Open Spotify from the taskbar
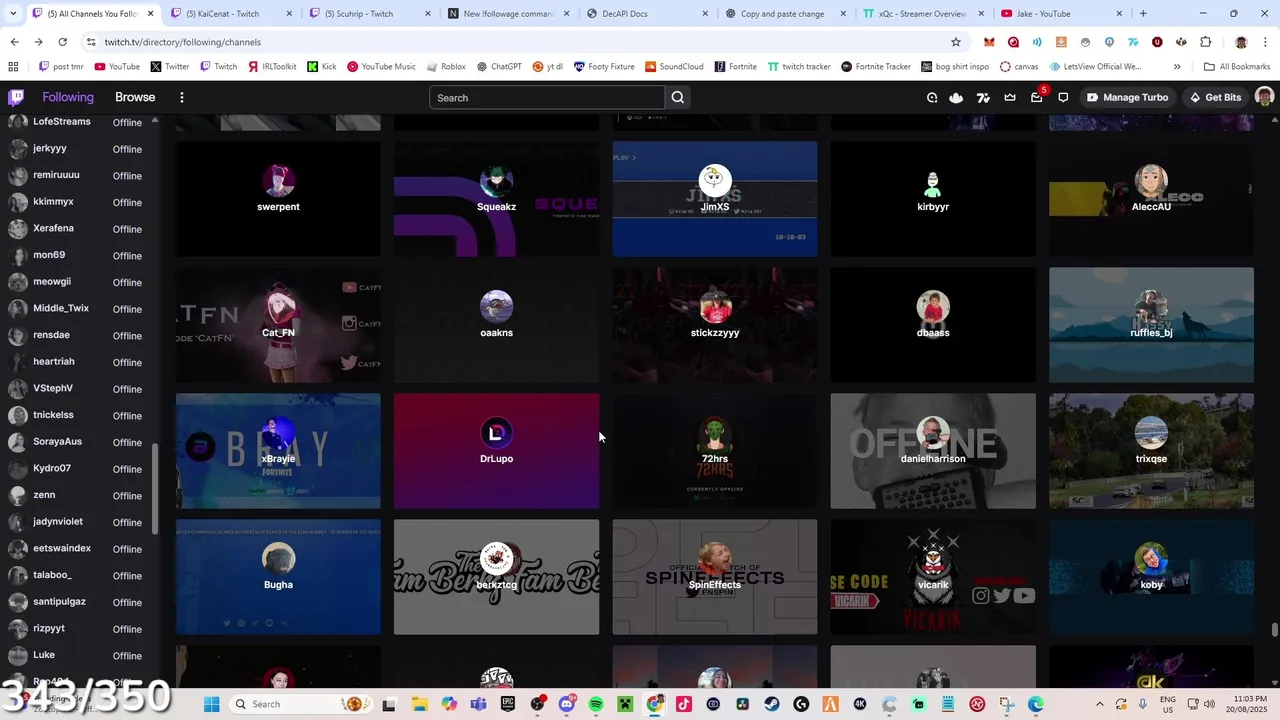 pyautogui.click(x=596, y=704)
